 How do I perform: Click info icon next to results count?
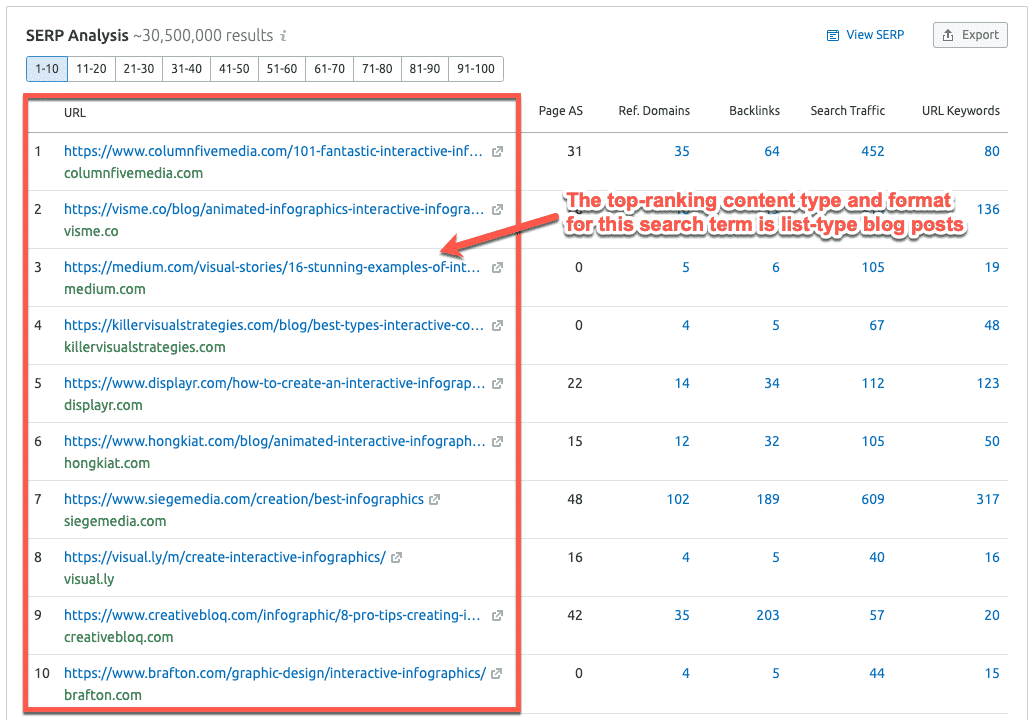click(283, 36)
